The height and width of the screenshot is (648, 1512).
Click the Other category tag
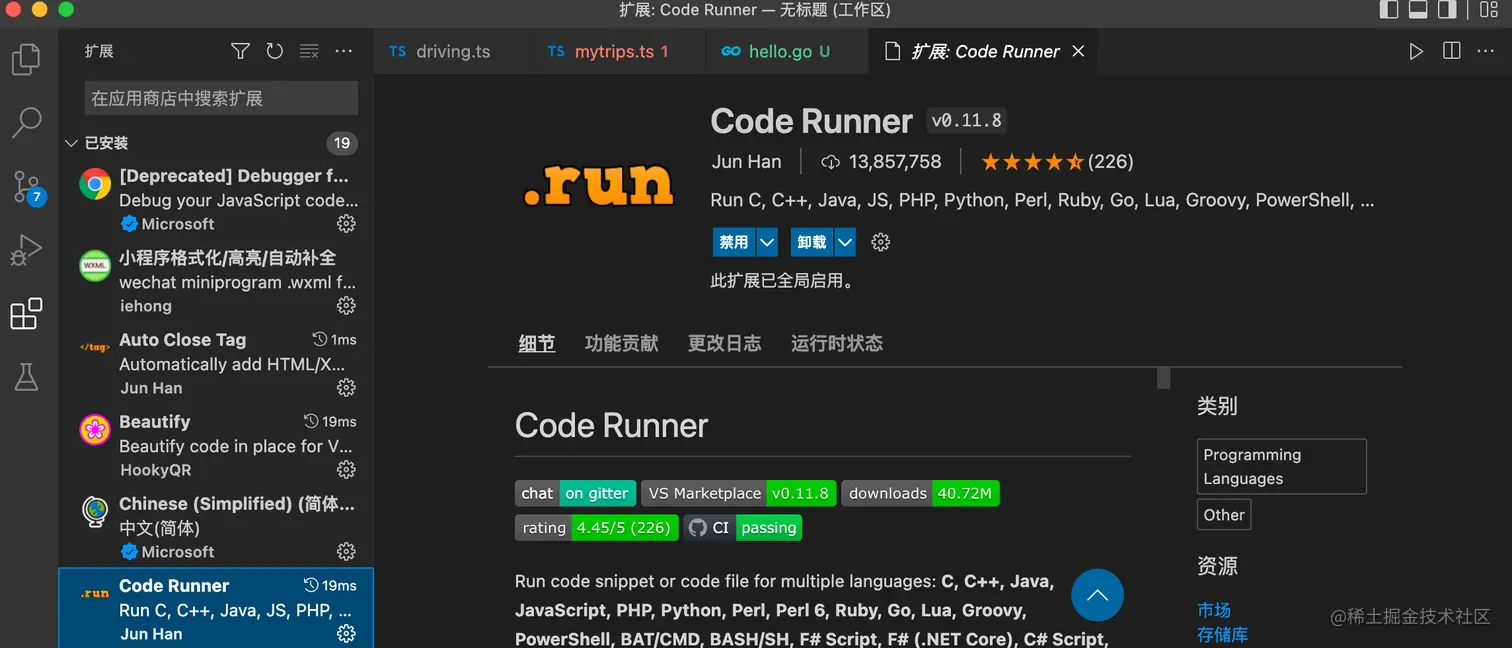pyautogui.click(x=1224, y=515)
